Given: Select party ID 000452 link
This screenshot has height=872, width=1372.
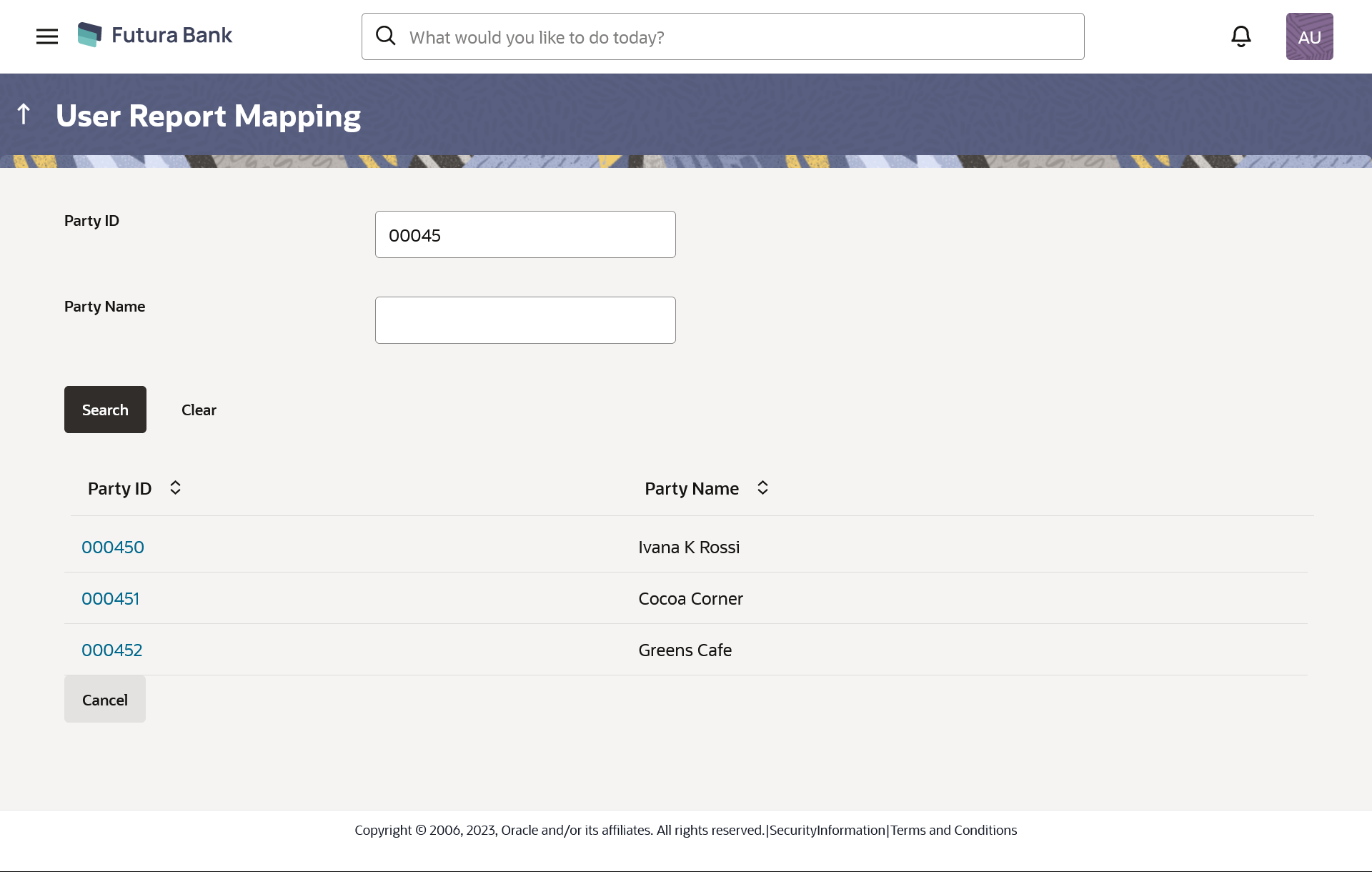Looking at the screenshot, I should coord(112,650).
